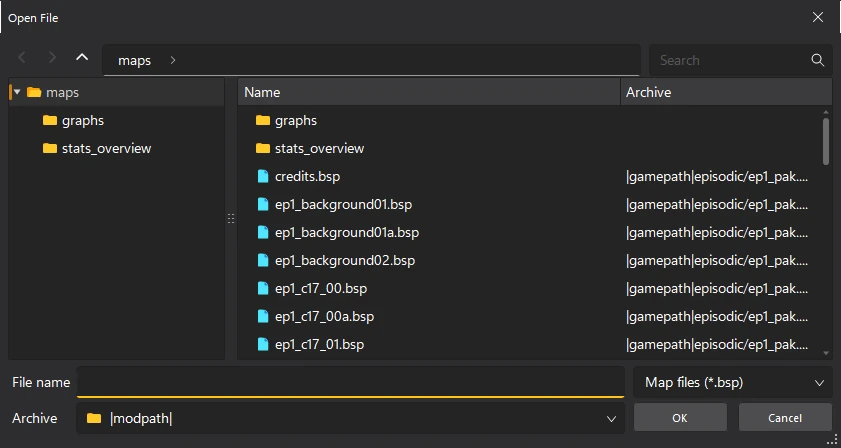Click file icon next to credits.bsp
The image size is (841, 448).
(x=263, y=176)
